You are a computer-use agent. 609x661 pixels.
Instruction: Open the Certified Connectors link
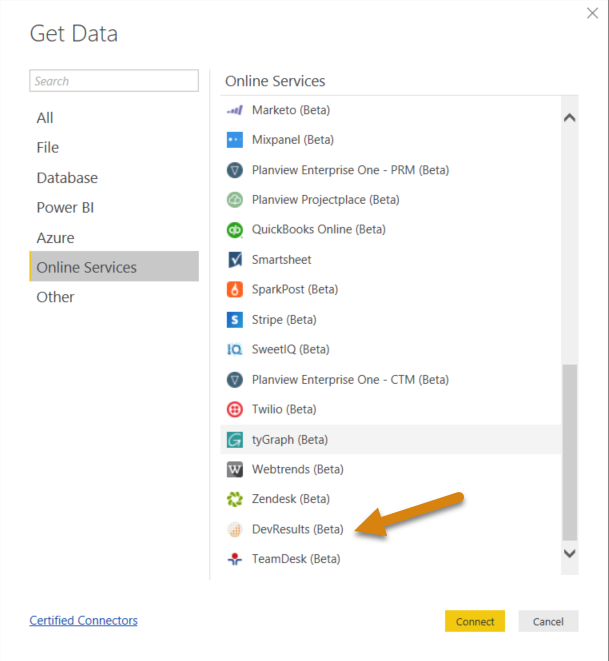pos(83,621)
